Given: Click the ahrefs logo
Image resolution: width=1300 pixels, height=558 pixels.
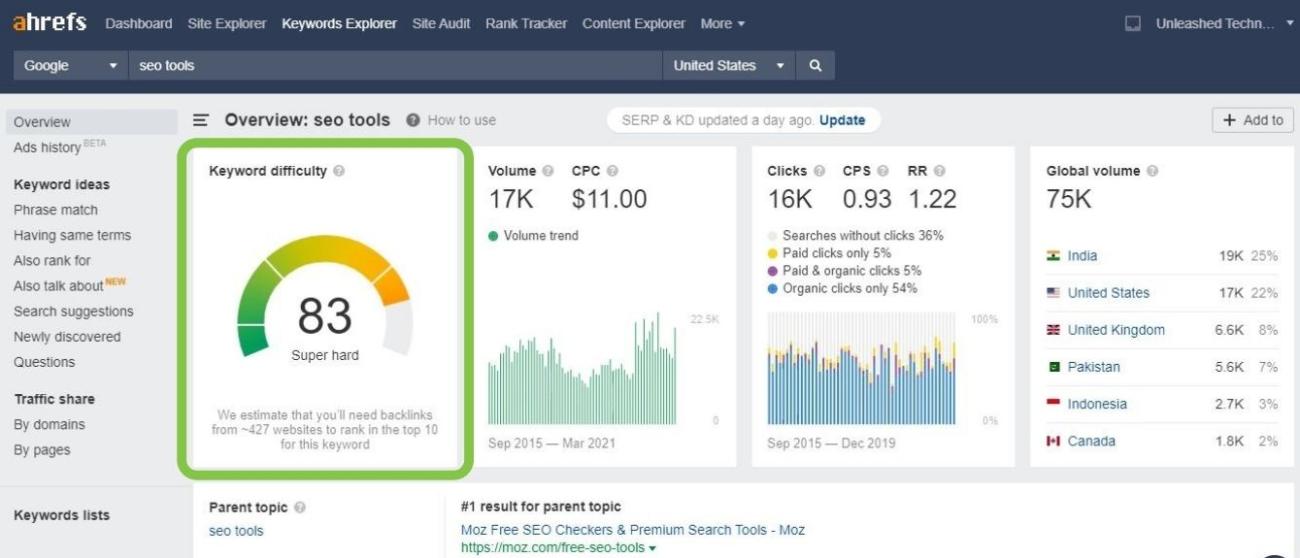Looking at the screenshot, I should (49, 23).
